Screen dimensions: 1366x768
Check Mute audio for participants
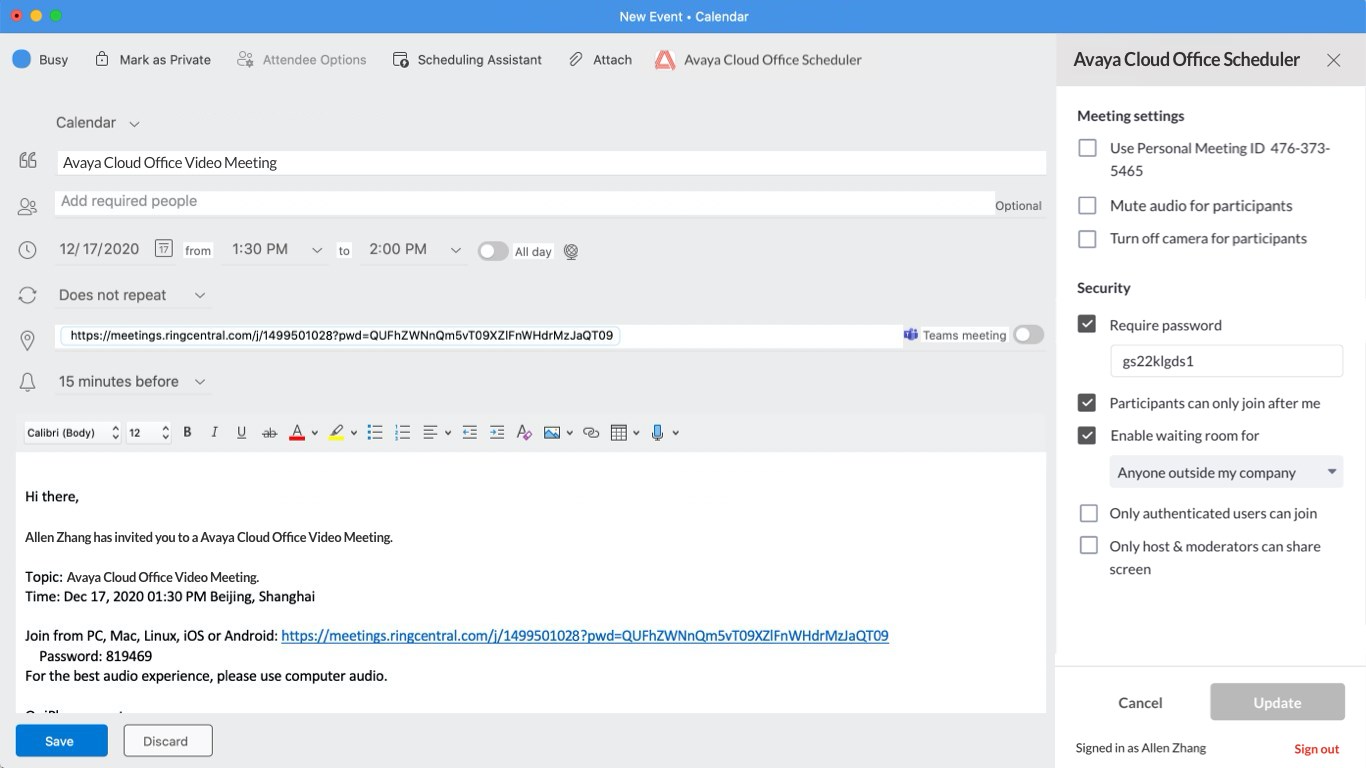pos(1087,205)
